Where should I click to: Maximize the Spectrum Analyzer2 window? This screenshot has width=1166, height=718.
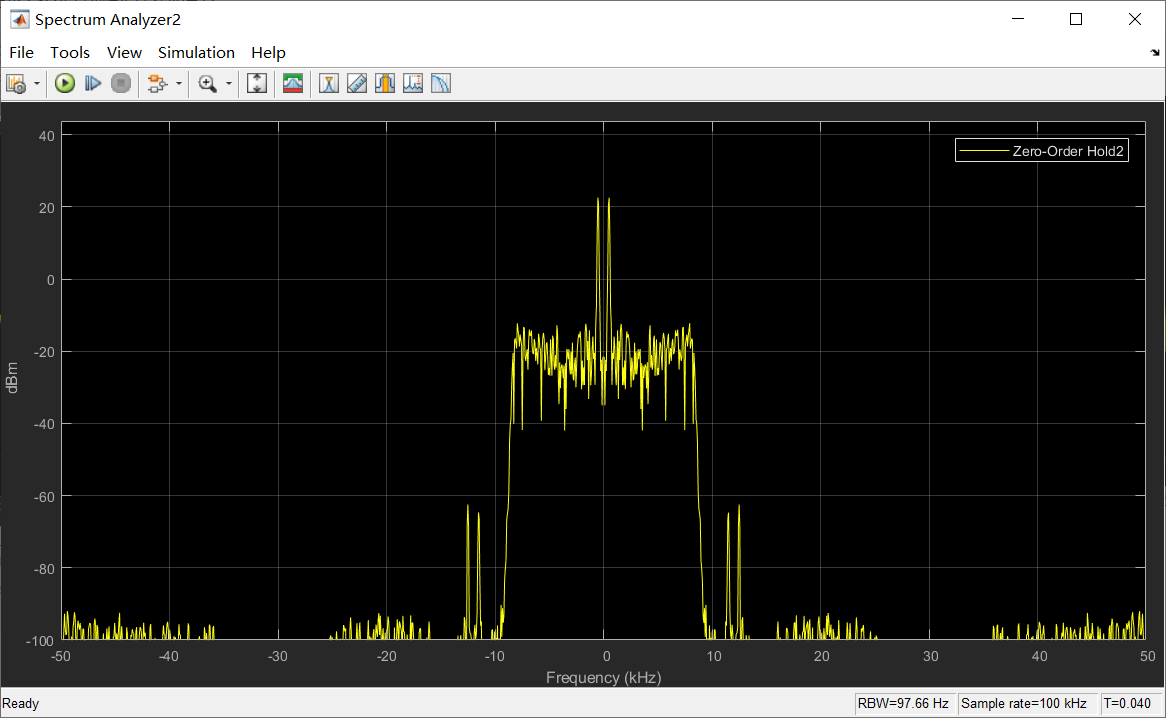(1076, 19)
